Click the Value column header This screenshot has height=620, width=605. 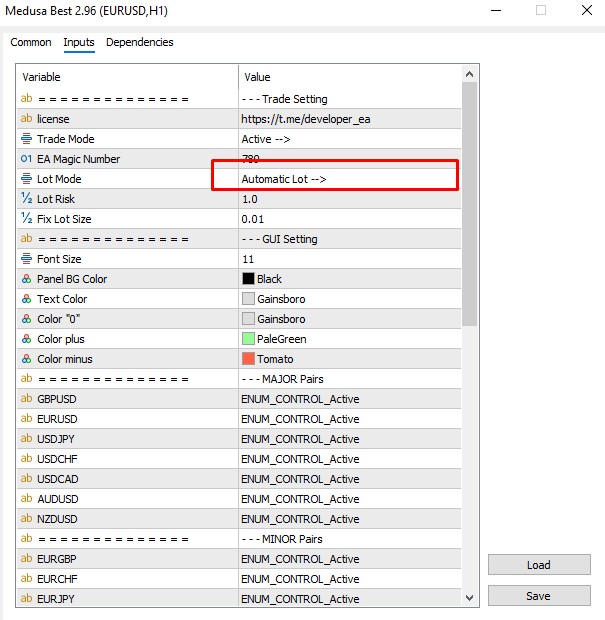coord(350,77)
